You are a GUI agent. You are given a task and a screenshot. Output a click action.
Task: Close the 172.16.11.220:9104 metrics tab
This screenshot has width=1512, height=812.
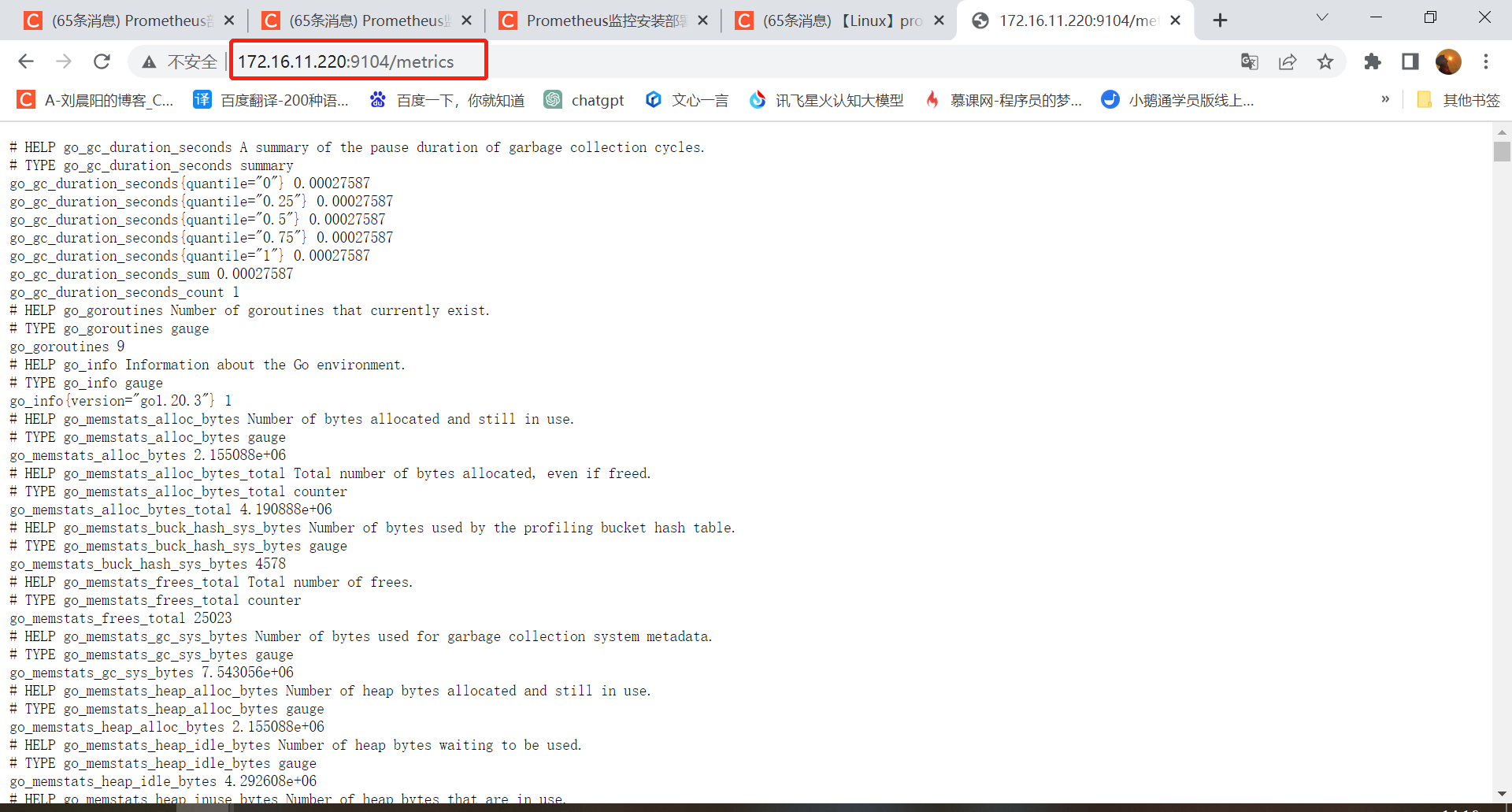point(1176,20)
